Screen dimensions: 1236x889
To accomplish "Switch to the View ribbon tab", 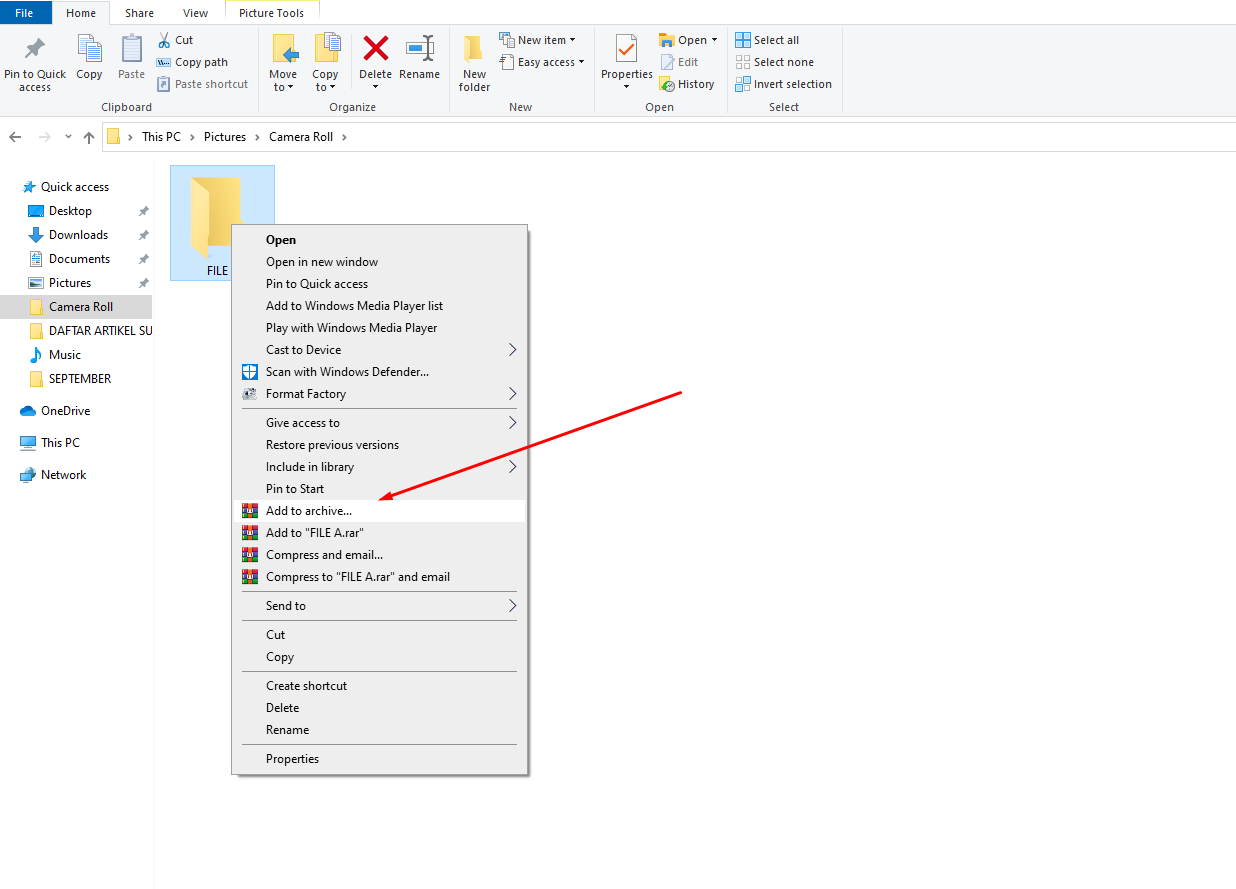I will point(195,13).
